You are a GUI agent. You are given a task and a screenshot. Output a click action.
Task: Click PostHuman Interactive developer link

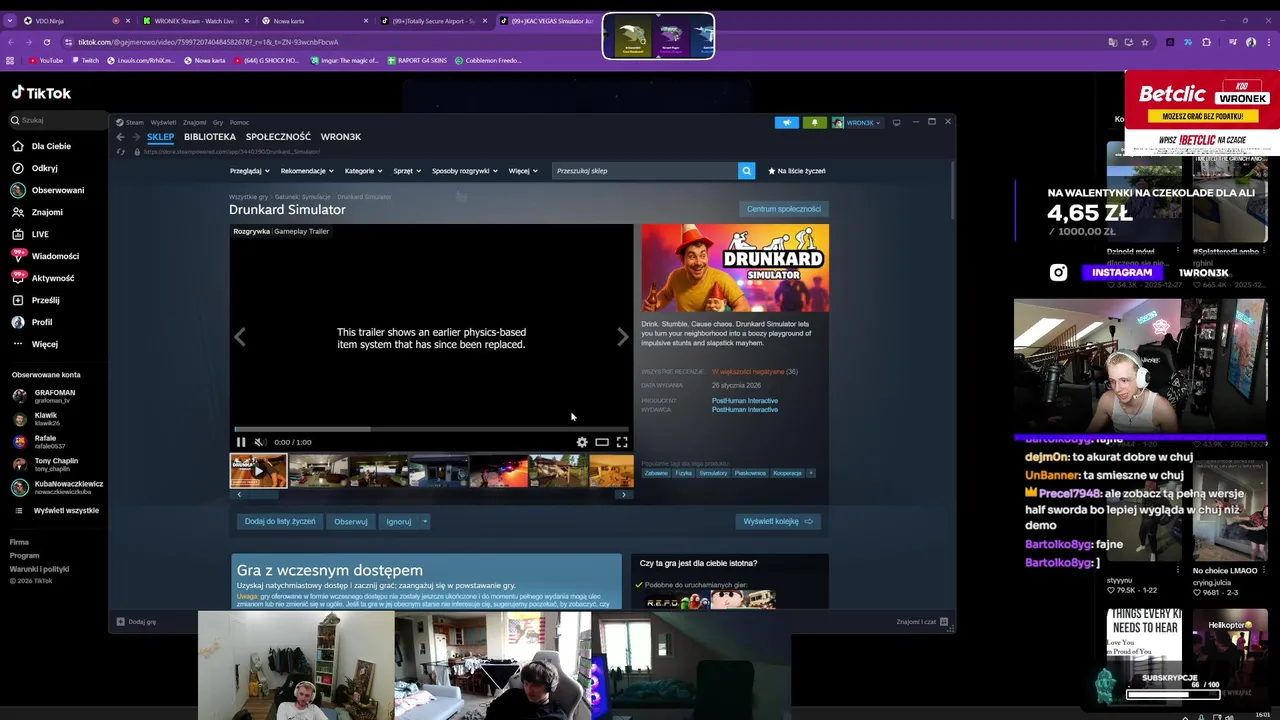[745, 401]
